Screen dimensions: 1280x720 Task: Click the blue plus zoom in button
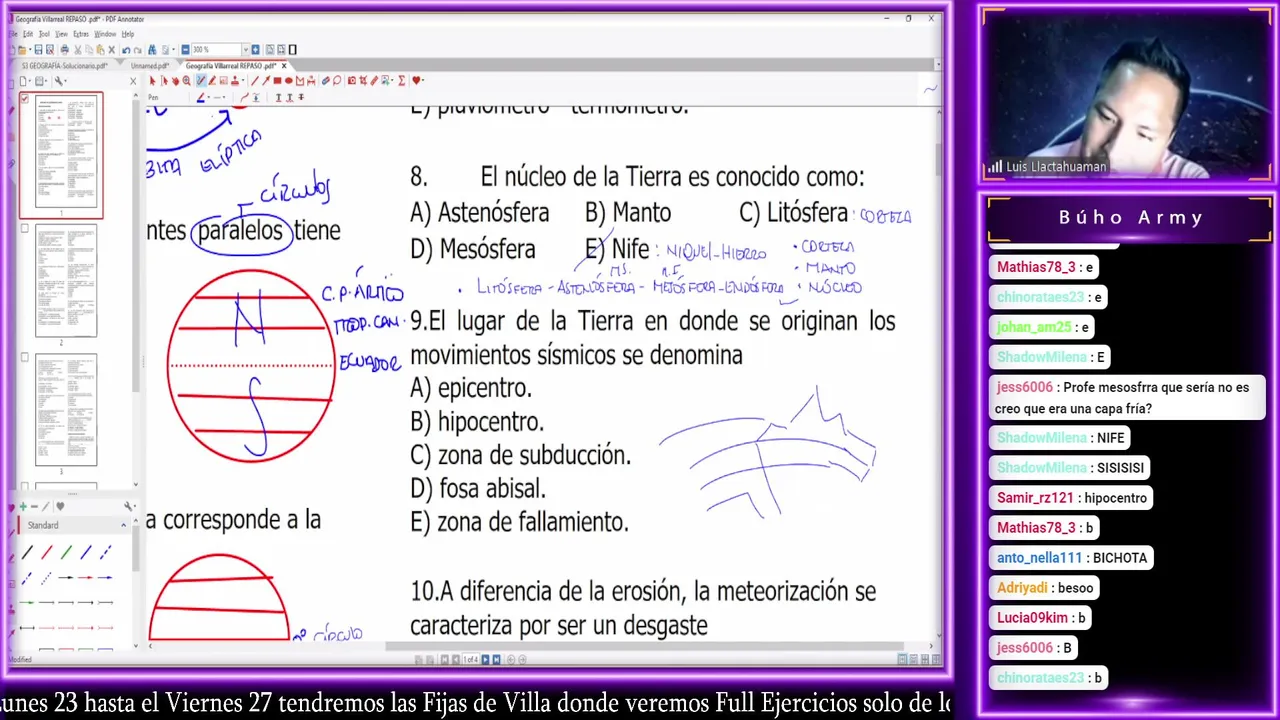[x=255, y=49]
